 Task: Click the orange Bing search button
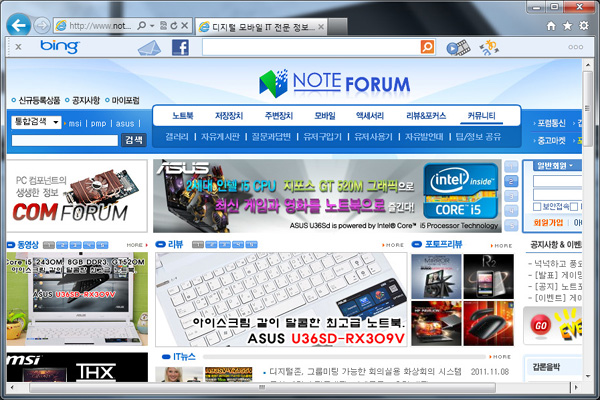[x=427, y=47]
